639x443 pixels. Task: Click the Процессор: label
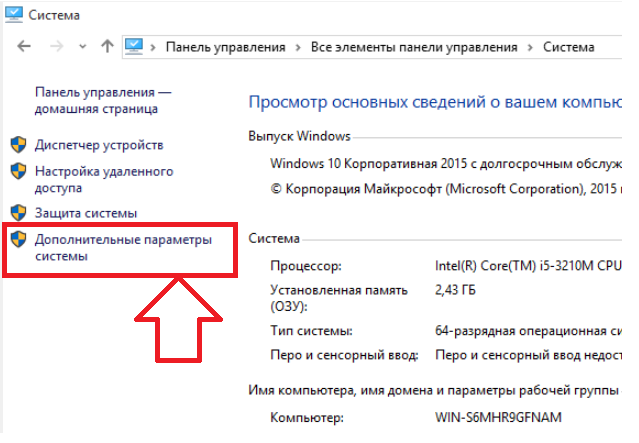coord(306,266)
